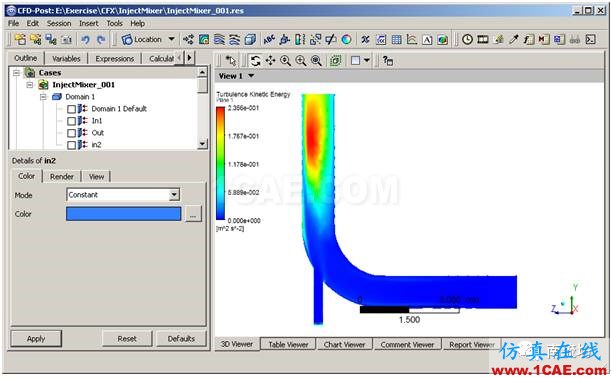
Task: Click the blue Color swatch
Action: [124, 214]
